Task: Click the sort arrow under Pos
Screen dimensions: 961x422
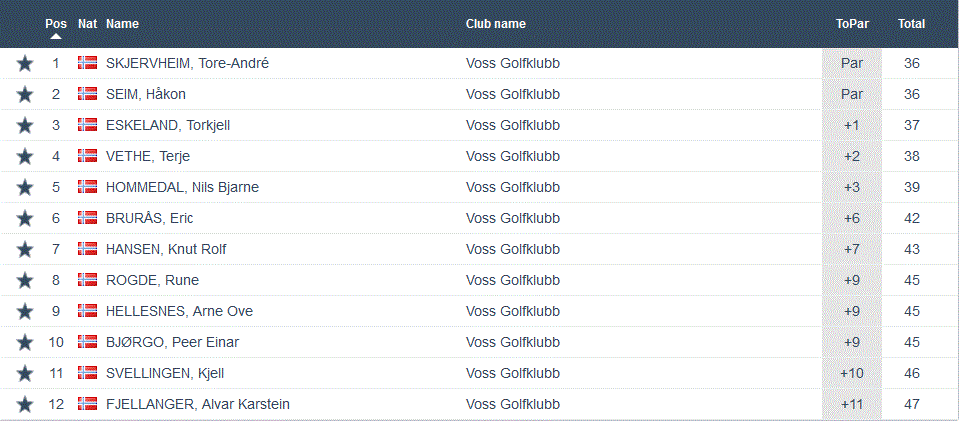Action: coord(56,37)
